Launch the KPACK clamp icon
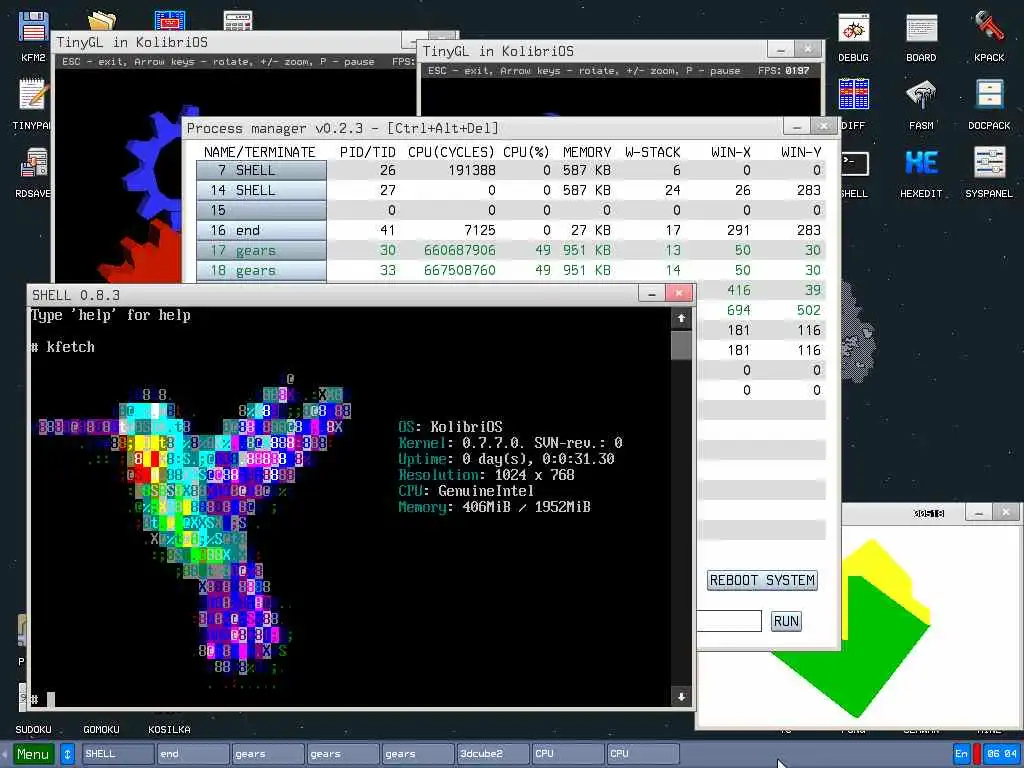The width and height of the screenshot is (1024, 768). tap(989, 29)
